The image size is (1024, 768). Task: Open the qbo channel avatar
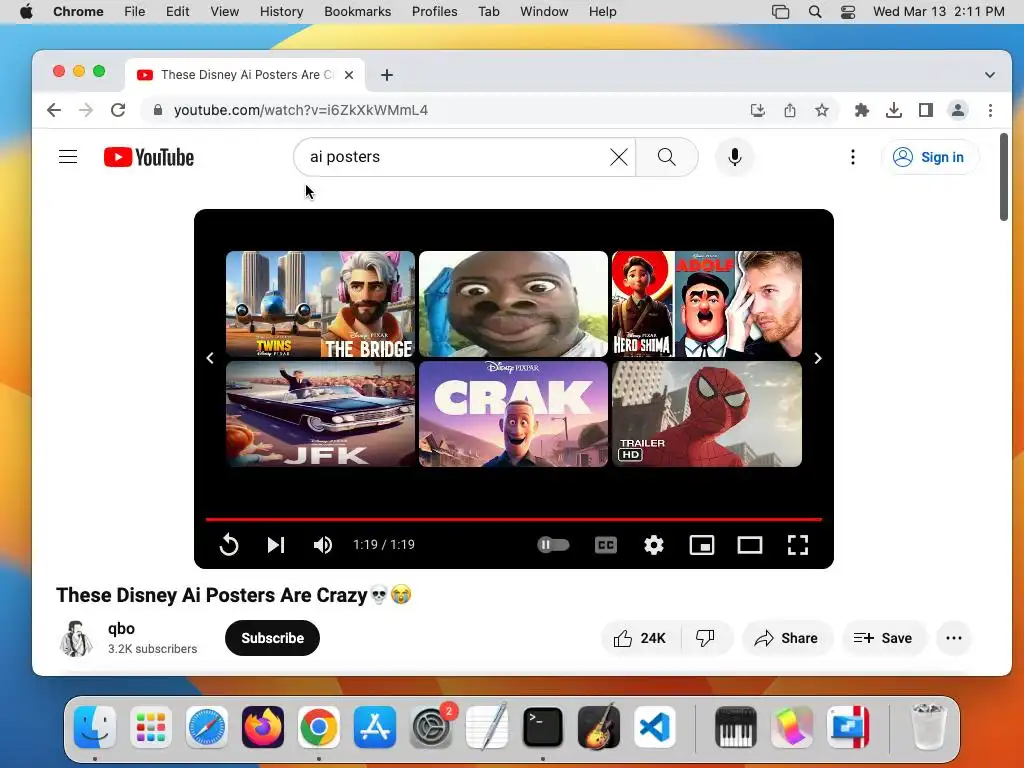pos(76,638)
